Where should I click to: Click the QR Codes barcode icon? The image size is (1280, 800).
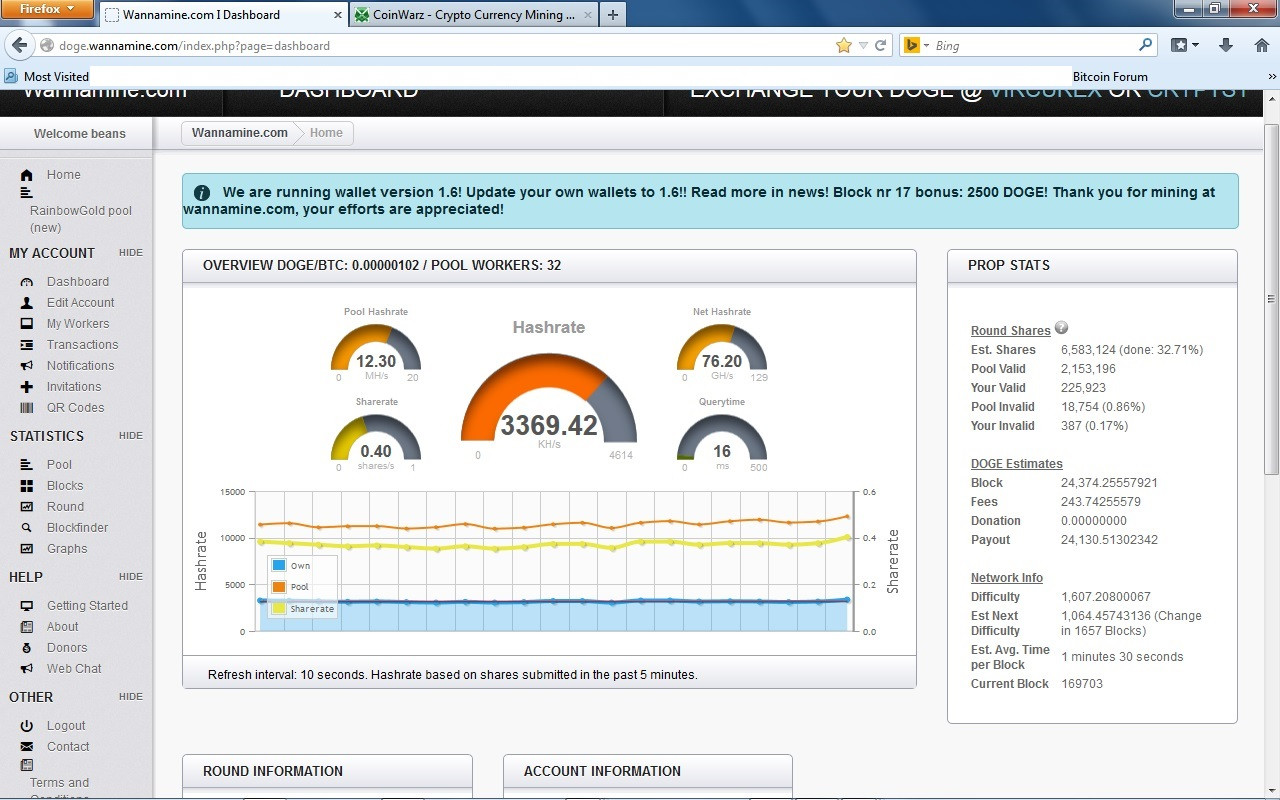point(26,408)
